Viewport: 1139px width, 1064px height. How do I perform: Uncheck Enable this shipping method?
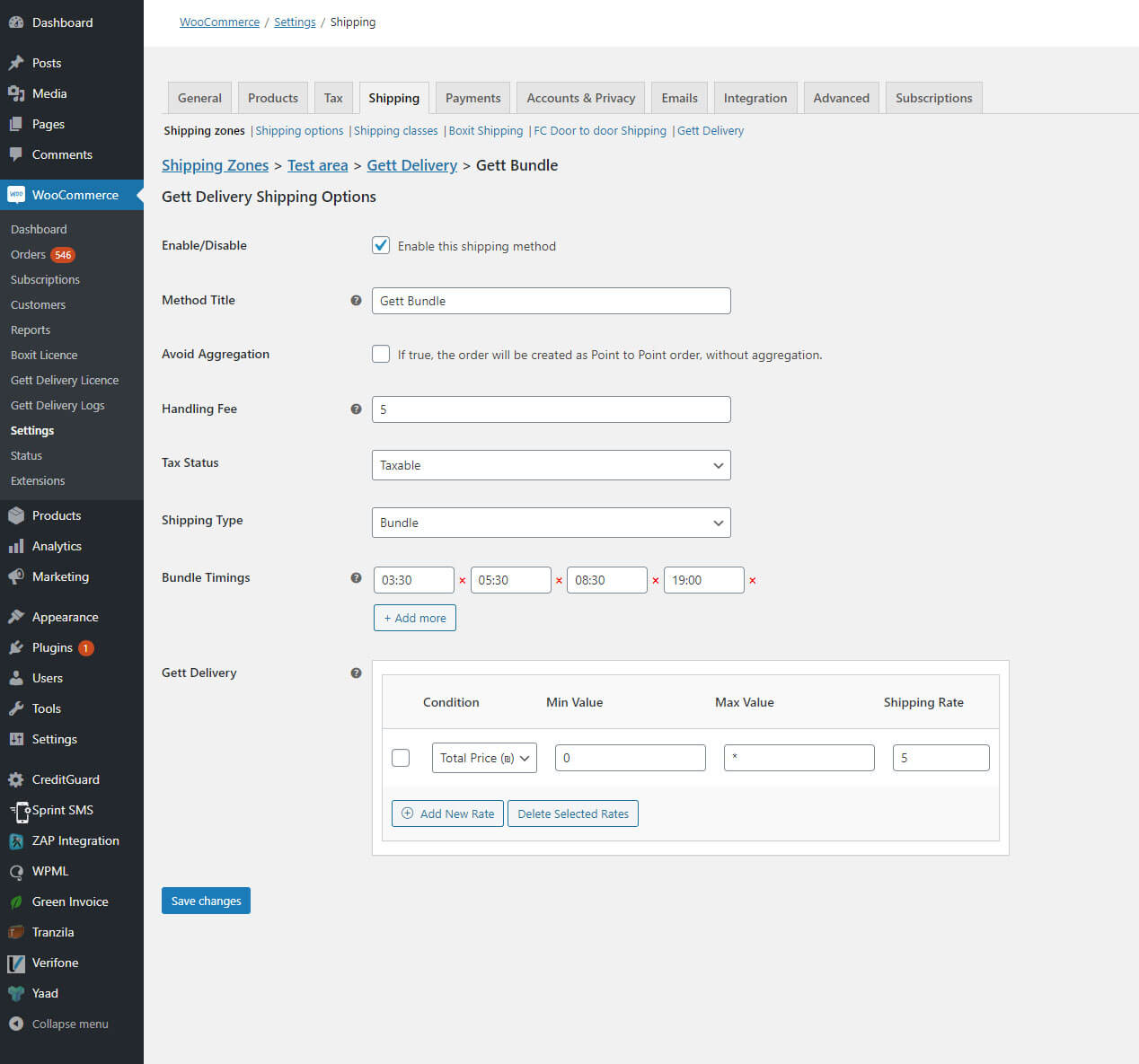click(381, 246)
